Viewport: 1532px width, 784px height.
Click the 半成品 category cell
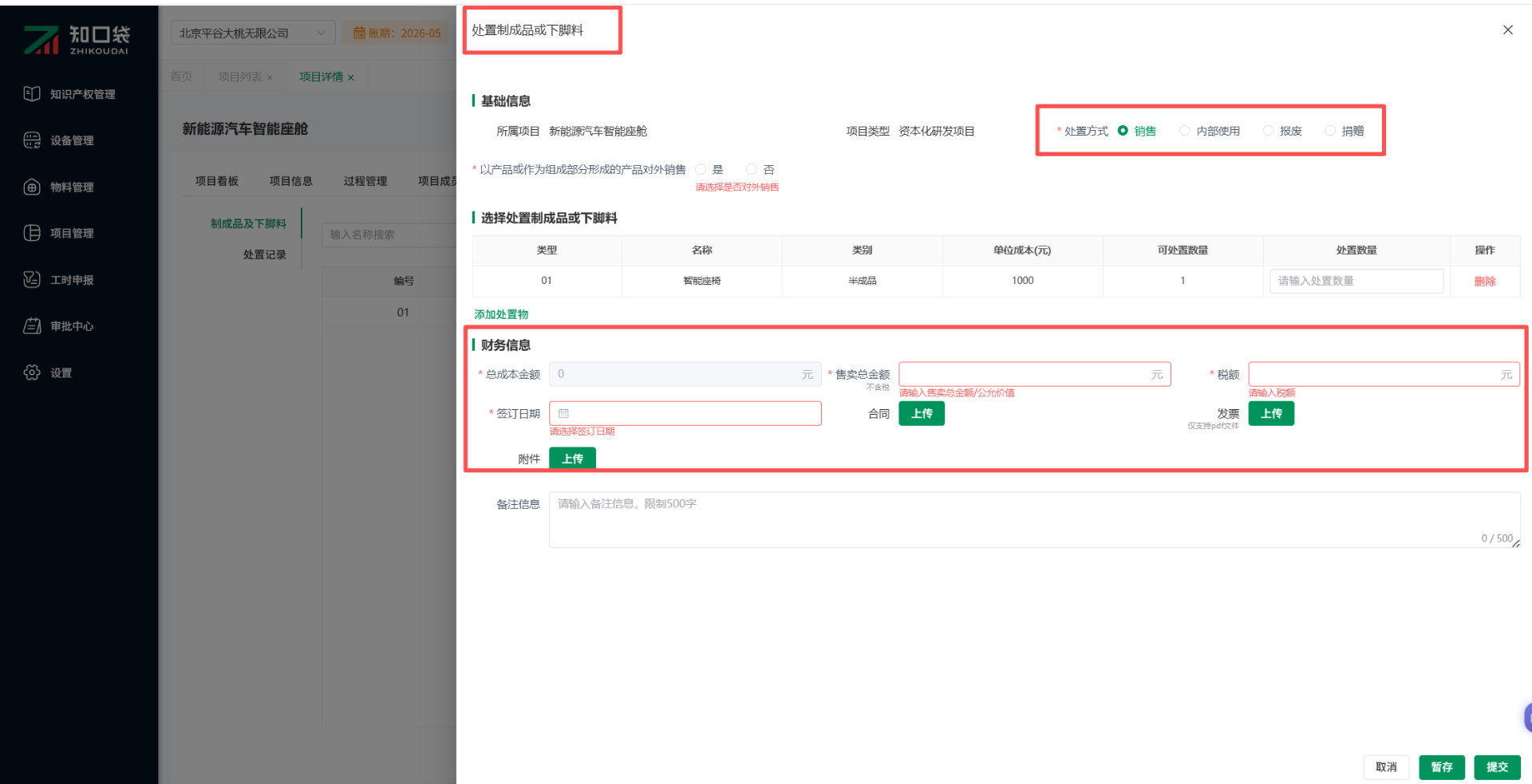tap(862, 281)
